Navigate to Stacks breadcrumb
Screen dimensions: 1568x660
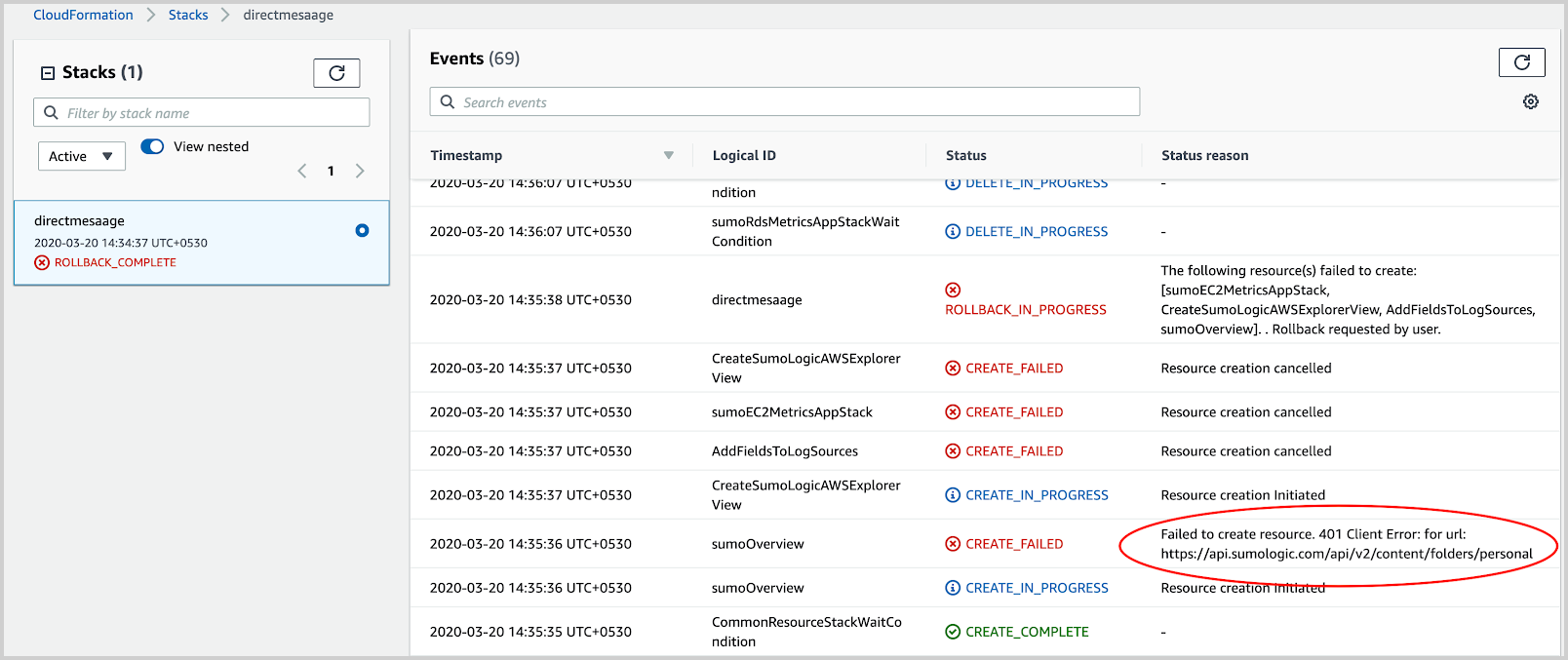188,15
